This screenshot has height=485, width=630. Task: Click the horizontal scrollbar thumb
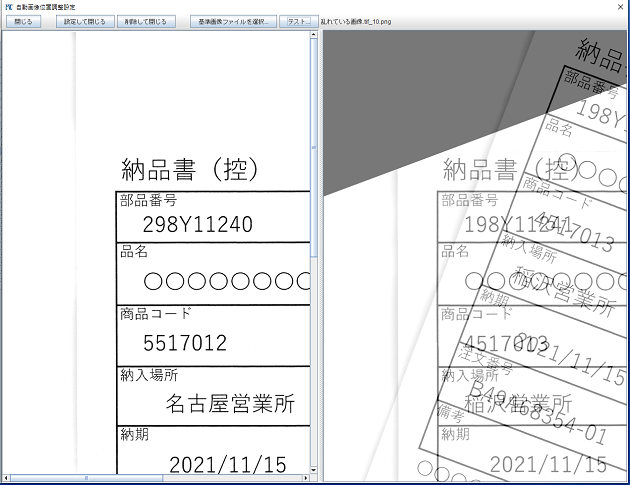86,478
